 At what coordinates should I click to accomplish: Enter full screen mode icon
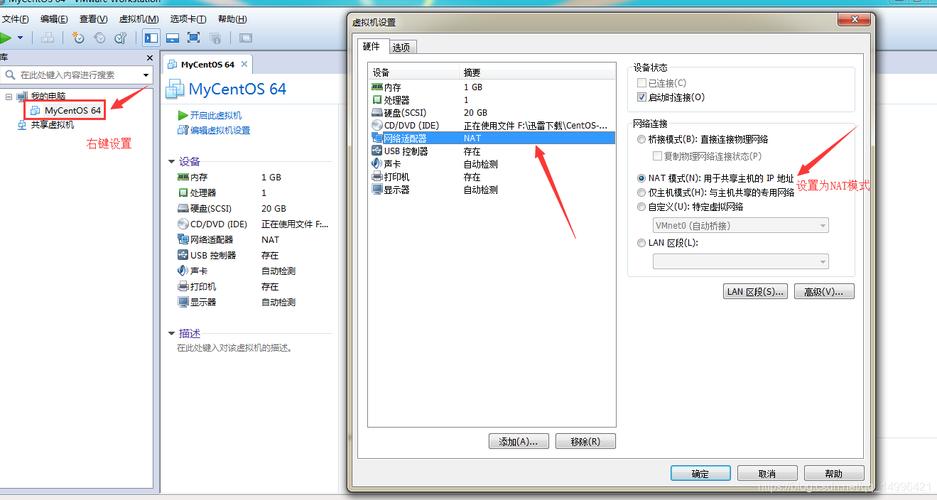pos(194,38)
